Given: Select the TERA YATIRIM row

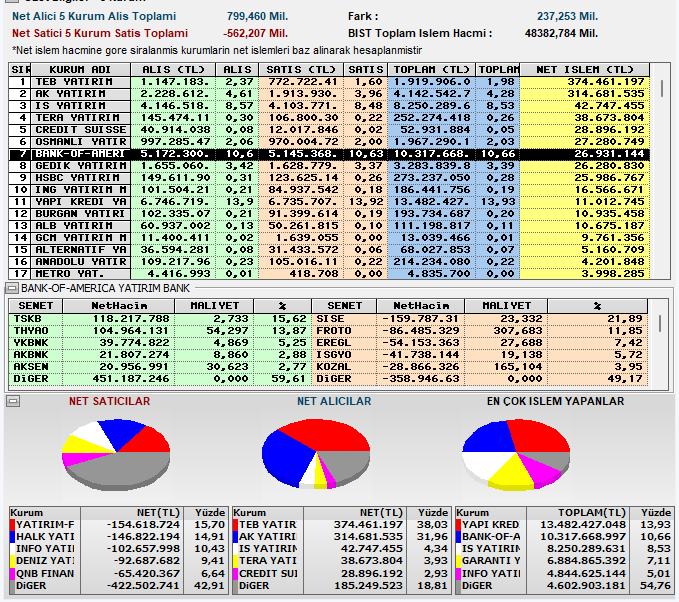Looking at the screenshot, I should coord(329,118).
